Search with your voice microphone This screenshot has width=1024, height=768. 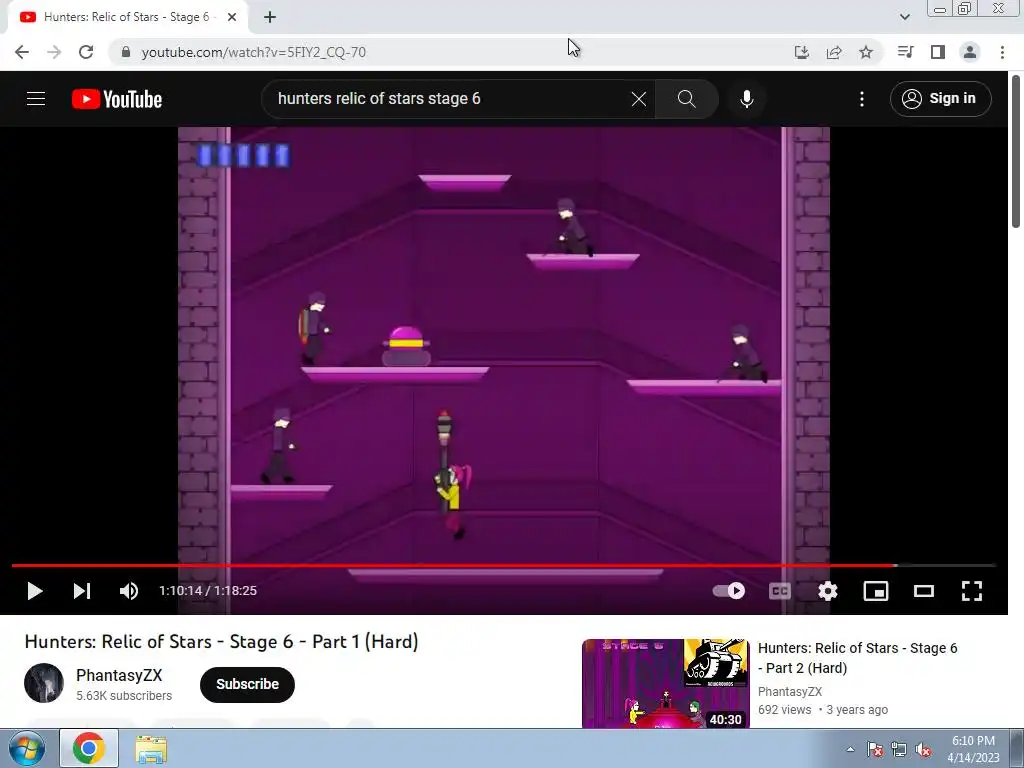pos(747,99)
